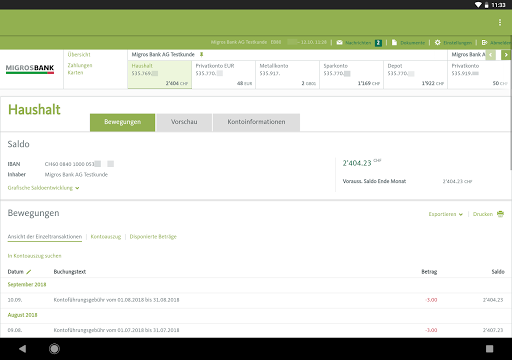This screenshot has width=512, height=360.
Task: Click the Betrag column header
Action: tap(429, 272)
